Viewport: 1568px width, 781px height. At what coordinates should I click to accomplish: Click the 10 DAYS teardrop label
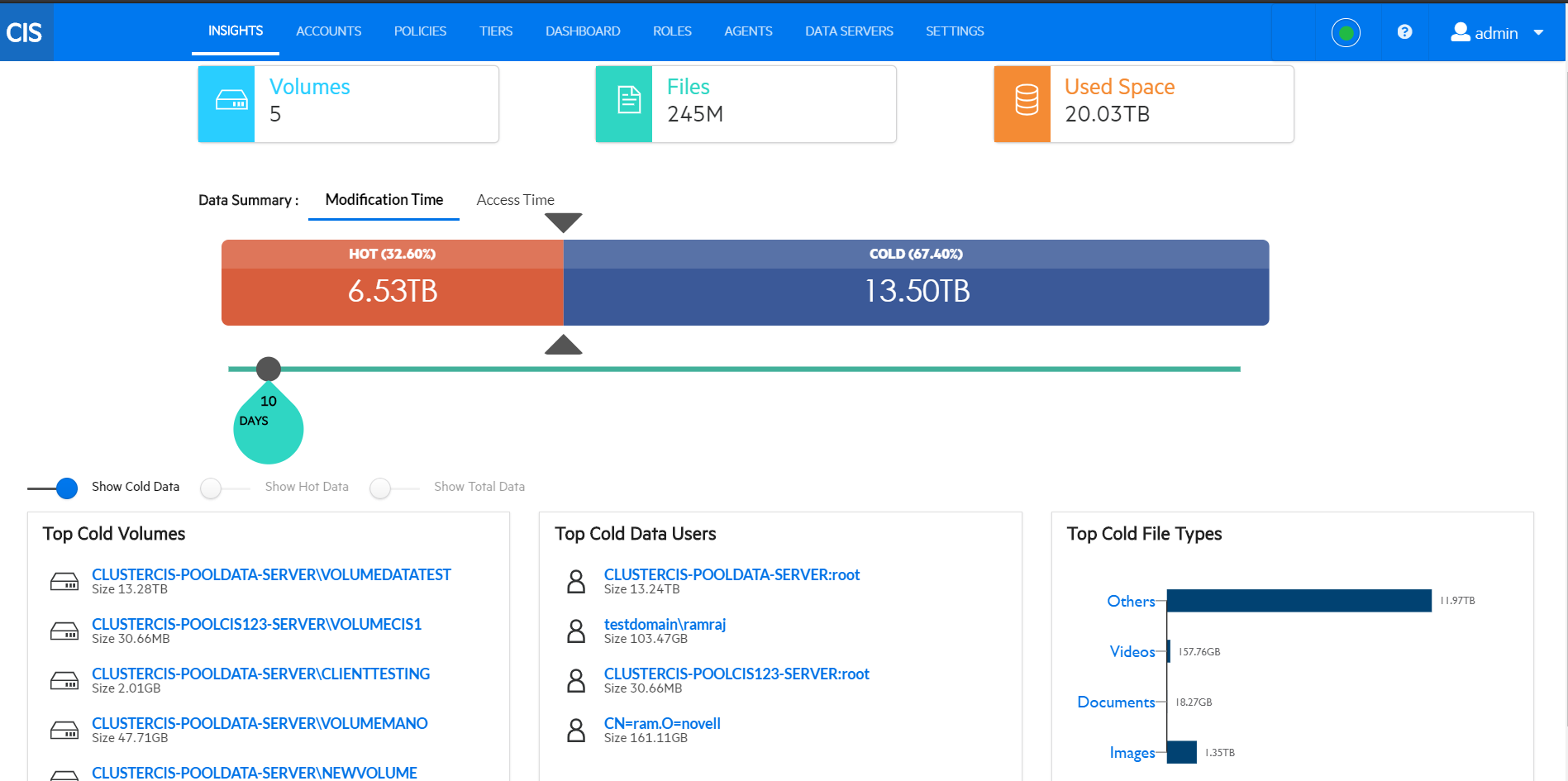pyautogui.click(x=269, y=423)
